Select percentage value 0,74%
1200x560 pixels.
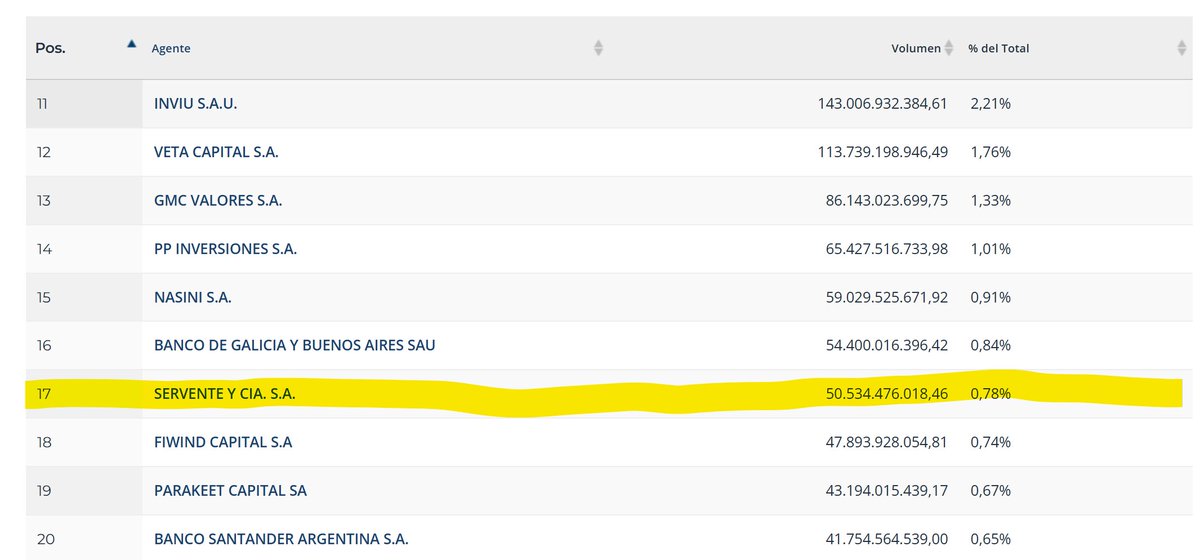tap(990, 442)
